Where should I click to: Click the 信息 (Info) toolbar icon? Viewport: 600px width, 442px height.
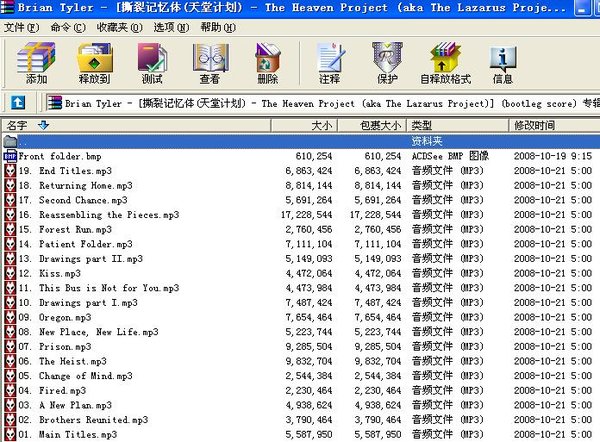click(x=503, y=63)
